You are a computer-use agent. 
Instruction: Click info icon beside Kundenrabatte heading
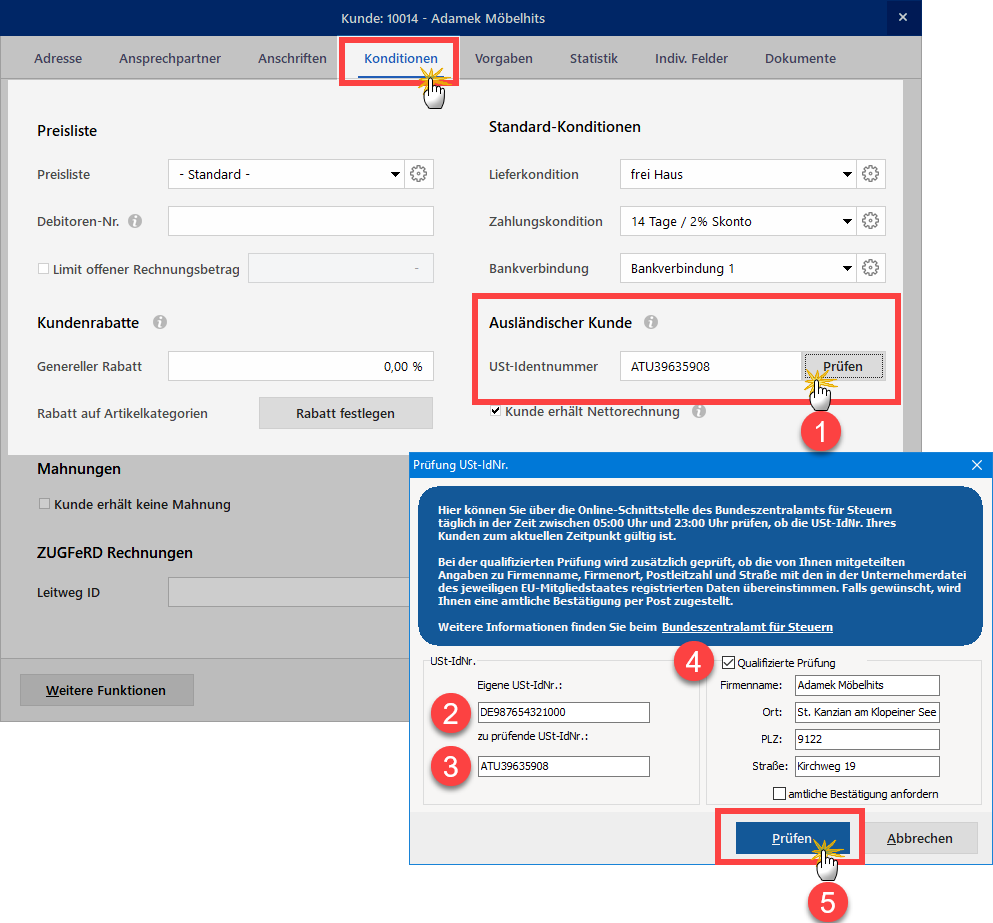click(x=160, y=323)
